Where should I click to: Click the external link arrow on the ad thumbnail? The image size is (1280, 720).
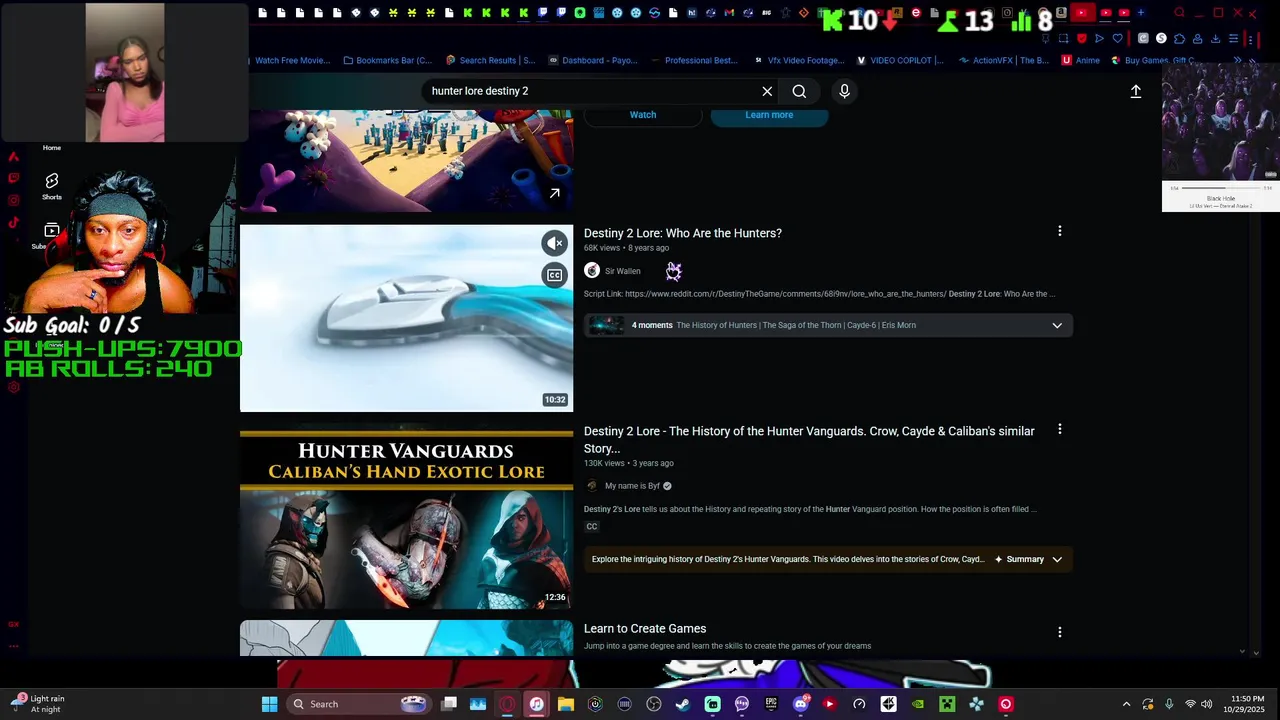pyautogui.click(x=554, y=193)
